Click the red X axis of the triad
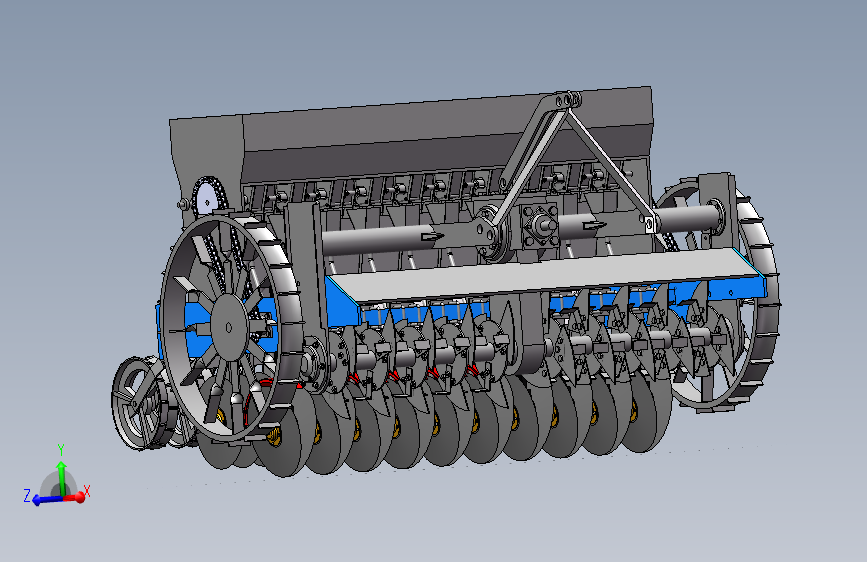 75,497
